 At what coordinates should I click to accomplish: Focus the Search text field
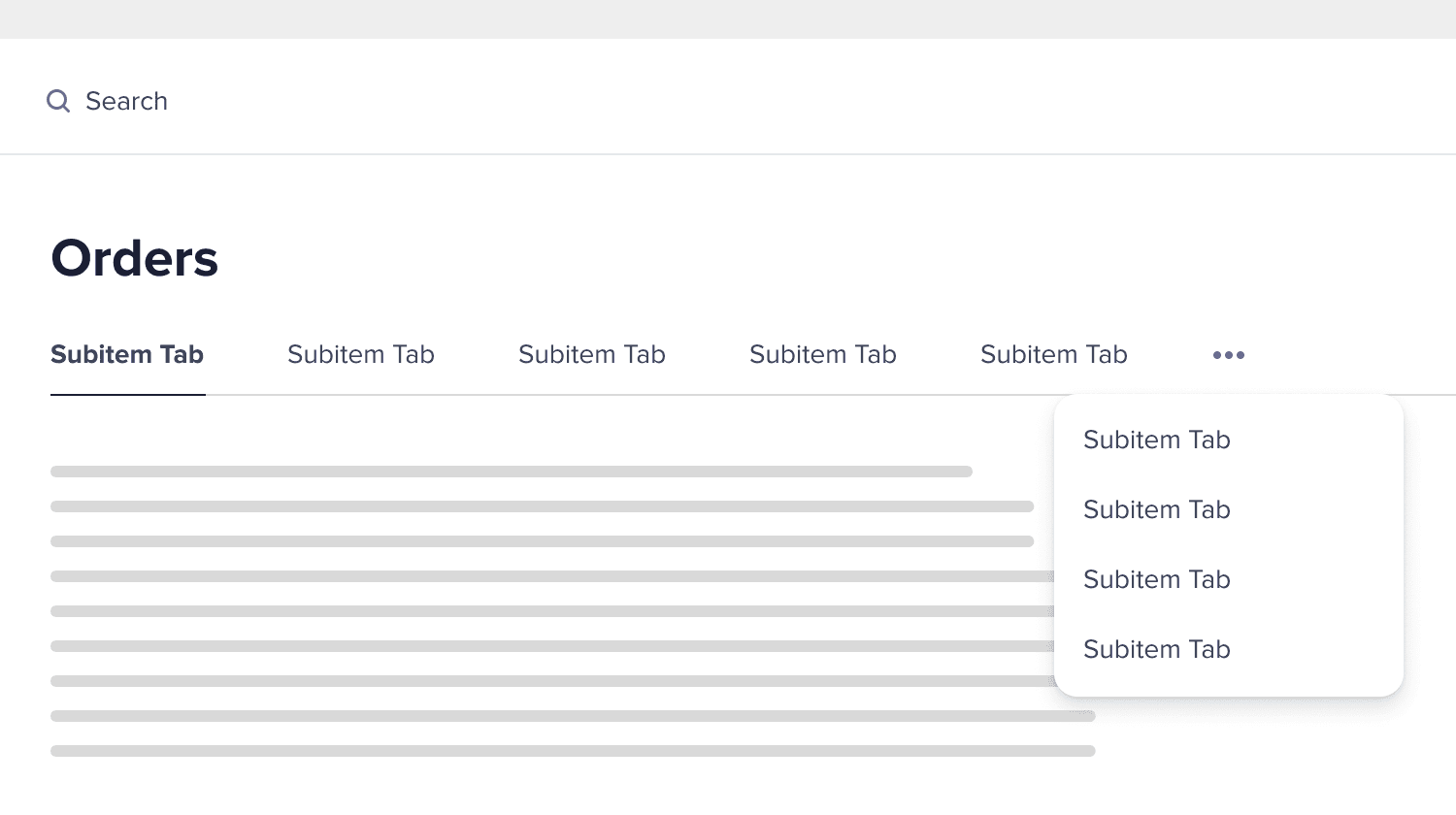pyautogui.click(x=728, y=101)
